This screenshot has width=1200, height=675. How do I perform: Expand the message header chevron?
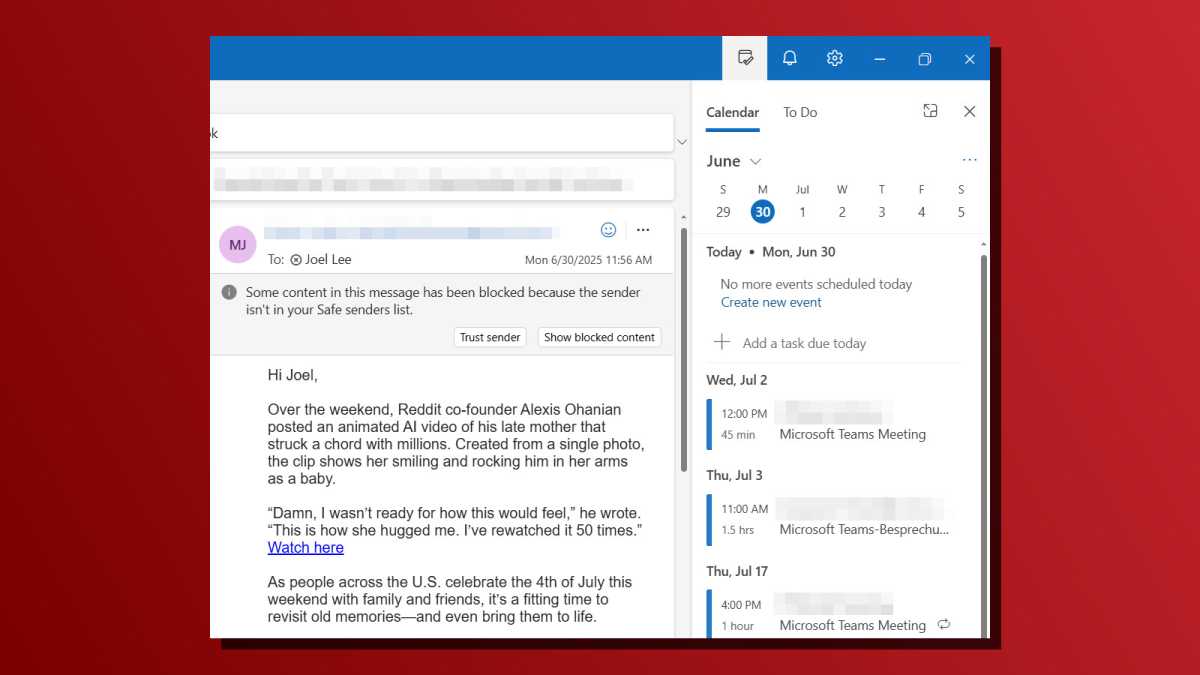(x=682, y=142)
